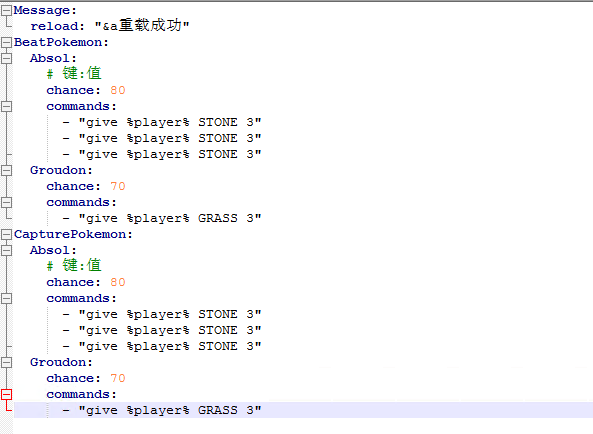
Task: Fold the Absol block under CapturePokemon
Action: (6, 250)
